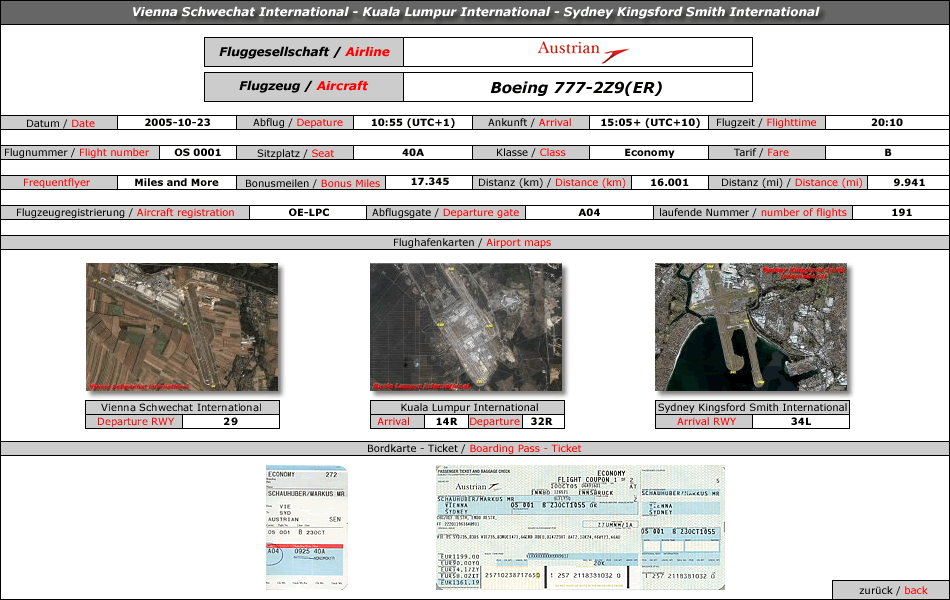Open the Kuala Lumpur airport map thumbnail
The width and height of the screenshot is (950, 600).
(x=466, y=327)
